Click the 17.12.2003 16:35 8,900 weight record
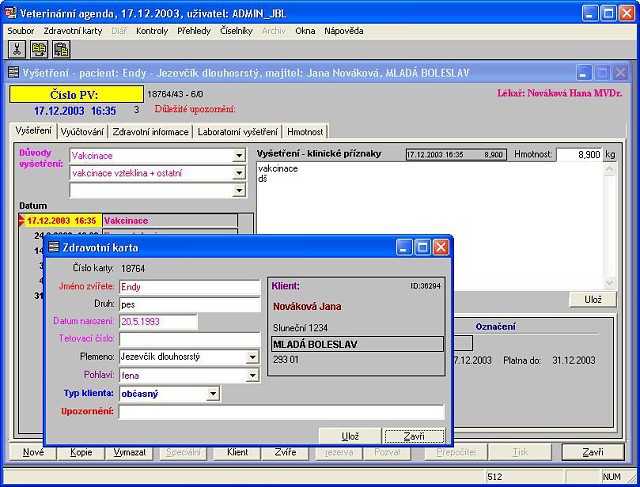The height and width of the screenshot is (487, 640). 456,155
